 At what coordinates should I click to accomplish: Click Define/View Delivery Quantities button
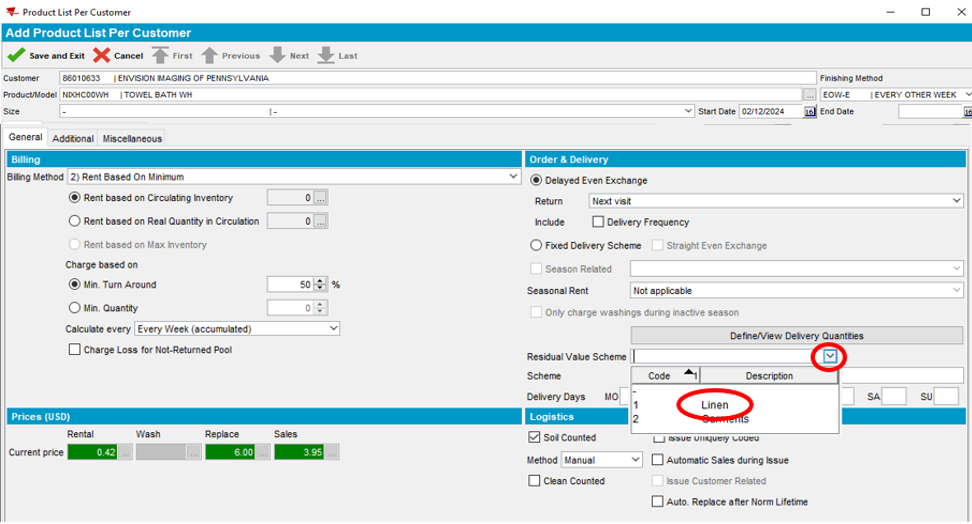tap(796, 336)
